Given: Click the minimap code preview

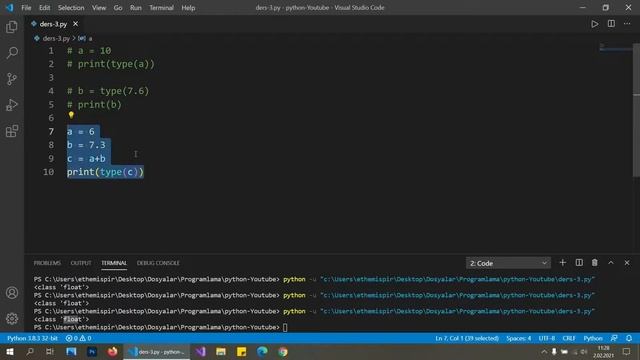Looking at the screenshot, I should coord(616,47).
